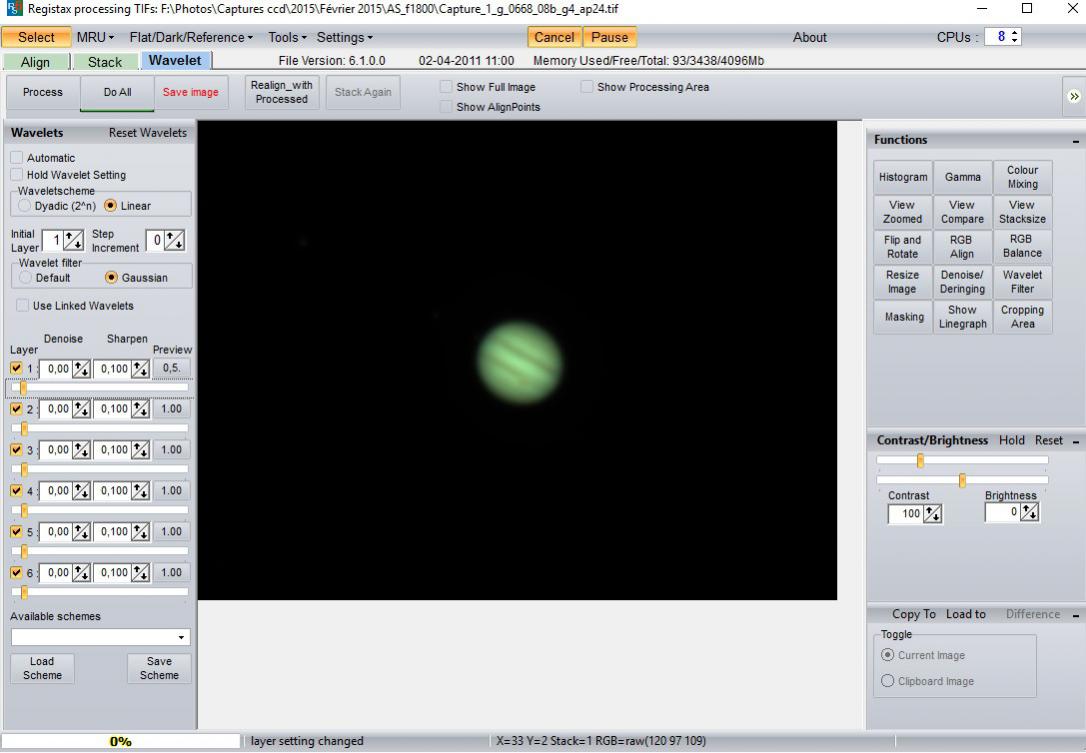1086x753 pixels.
Task: Click the Do All button
Action: 118,92
